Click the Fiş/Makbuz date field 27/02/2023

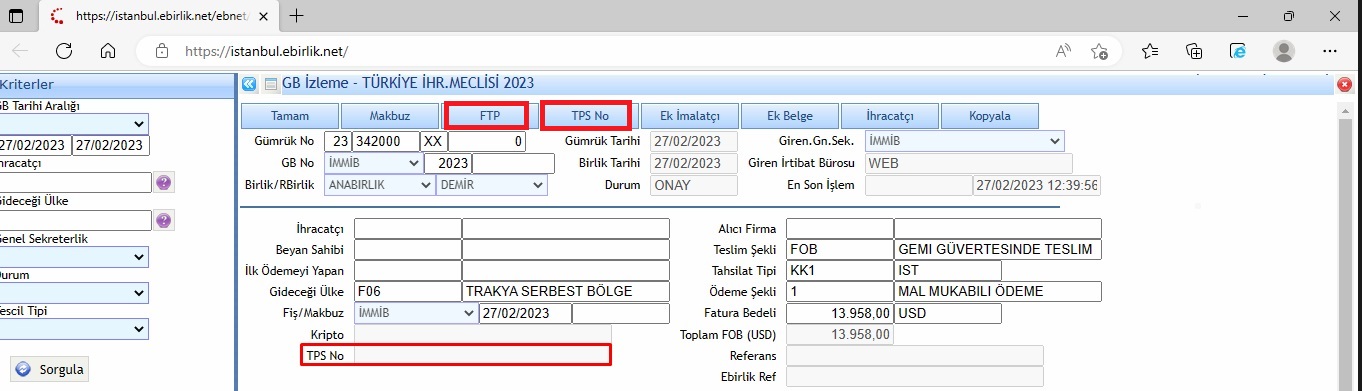tap(524, 313)
